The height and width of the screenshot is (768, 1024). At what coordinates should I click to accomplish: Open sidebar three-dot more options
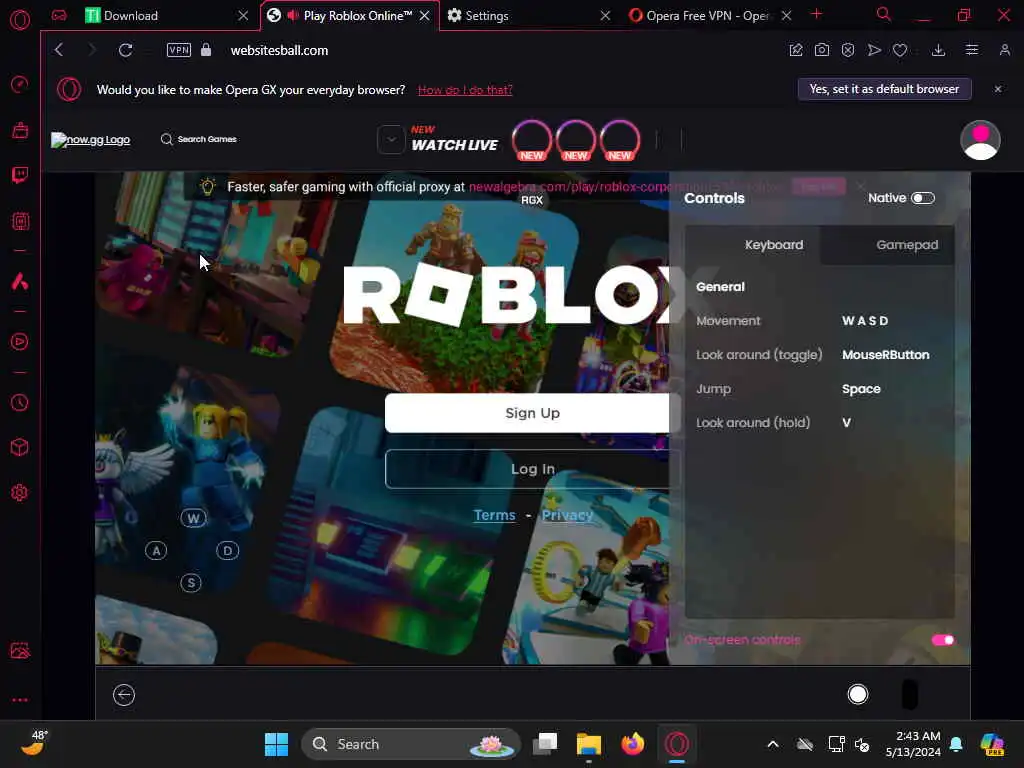[x=20, y=699]
